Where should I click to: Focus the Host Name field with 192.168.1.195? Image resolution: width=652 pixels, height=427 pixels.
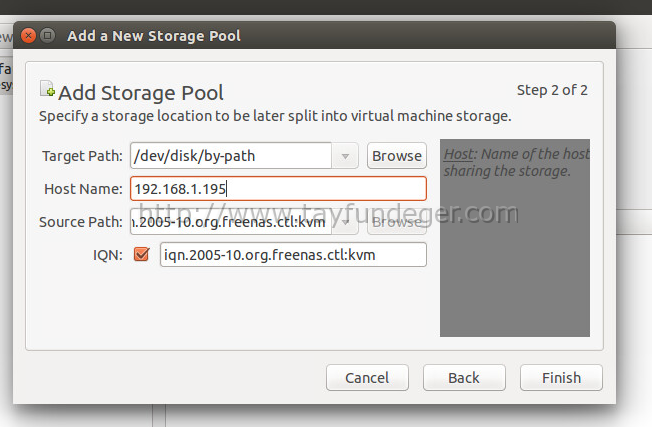point(278,189)
